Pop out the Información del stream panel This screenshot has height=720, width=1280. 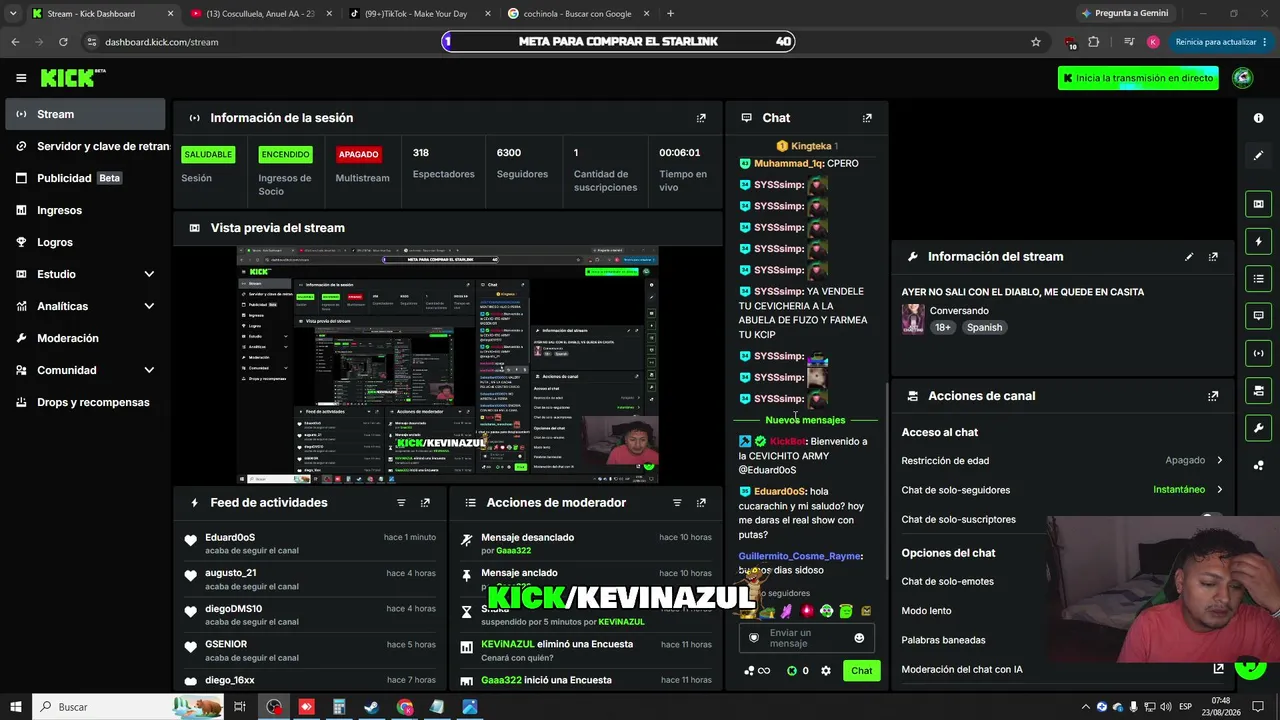[1213, 257]
